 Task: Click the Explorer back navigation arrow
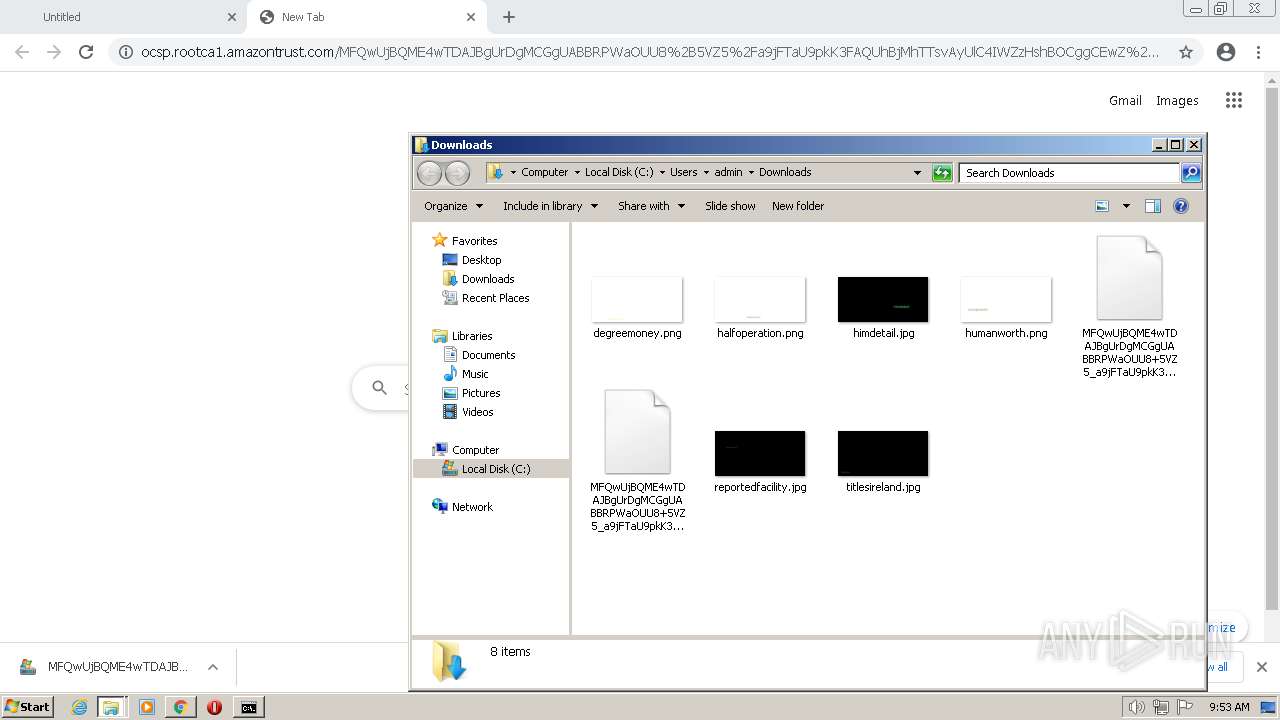pyautogui.click(x=429, y=173)
